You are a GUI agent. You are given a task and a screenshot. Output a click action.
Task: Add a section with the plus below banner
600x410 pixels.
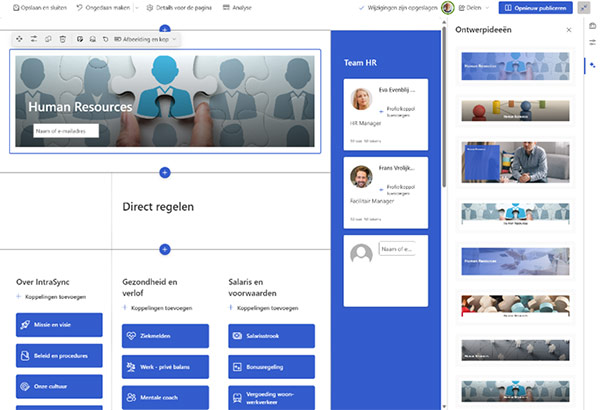tap(165, 173)
